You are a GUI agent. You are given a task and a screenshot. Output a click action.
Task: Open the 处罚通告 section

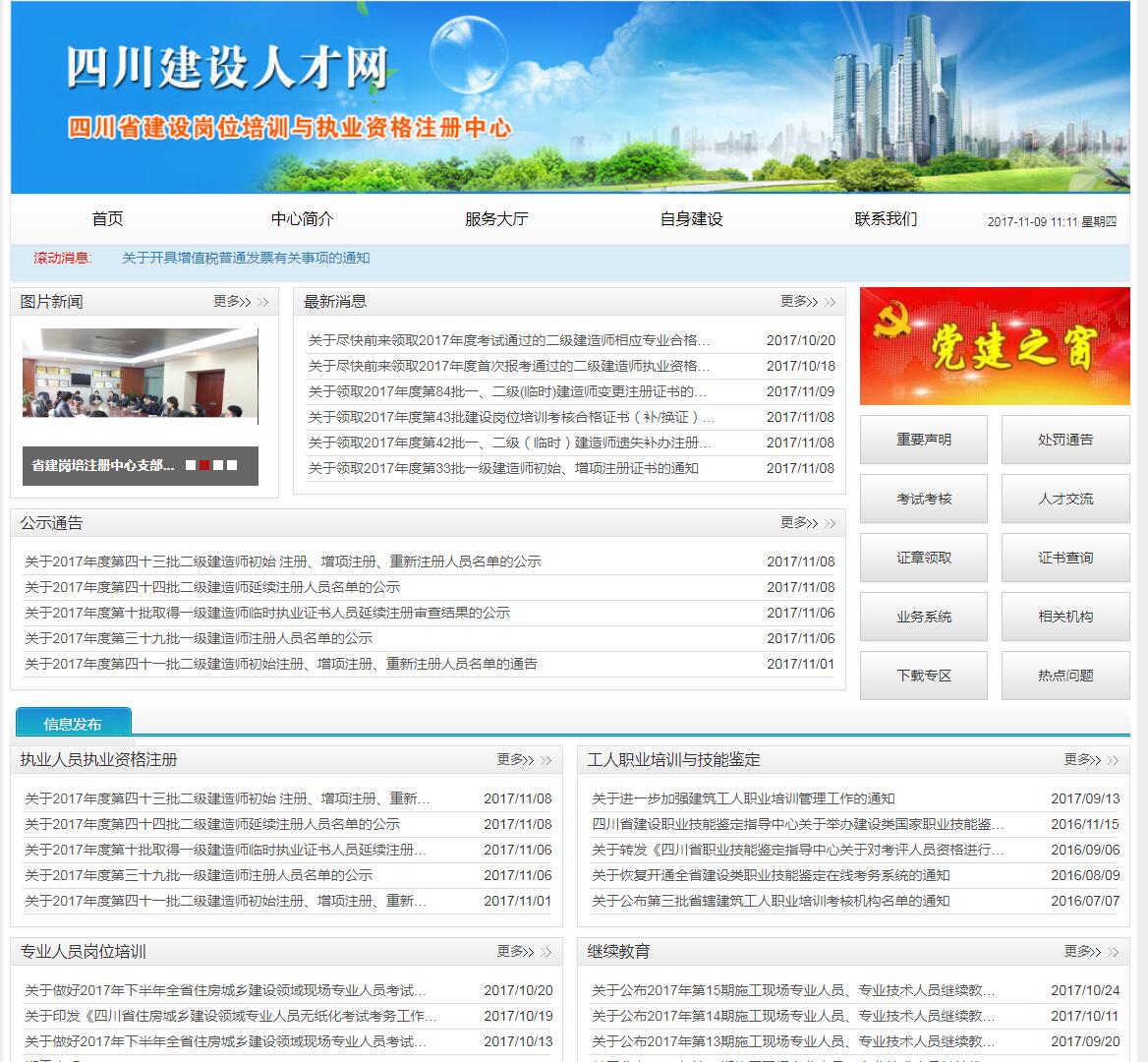[1064, 440]
